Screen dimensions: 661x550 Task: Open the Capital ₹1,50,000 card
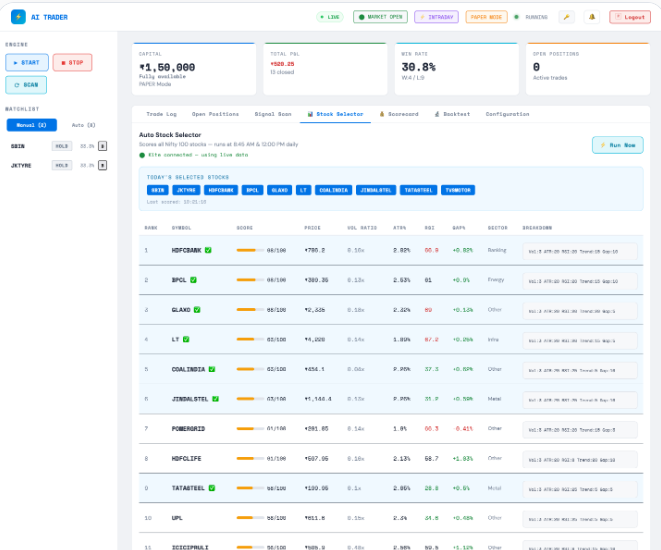tap(194, 69)
